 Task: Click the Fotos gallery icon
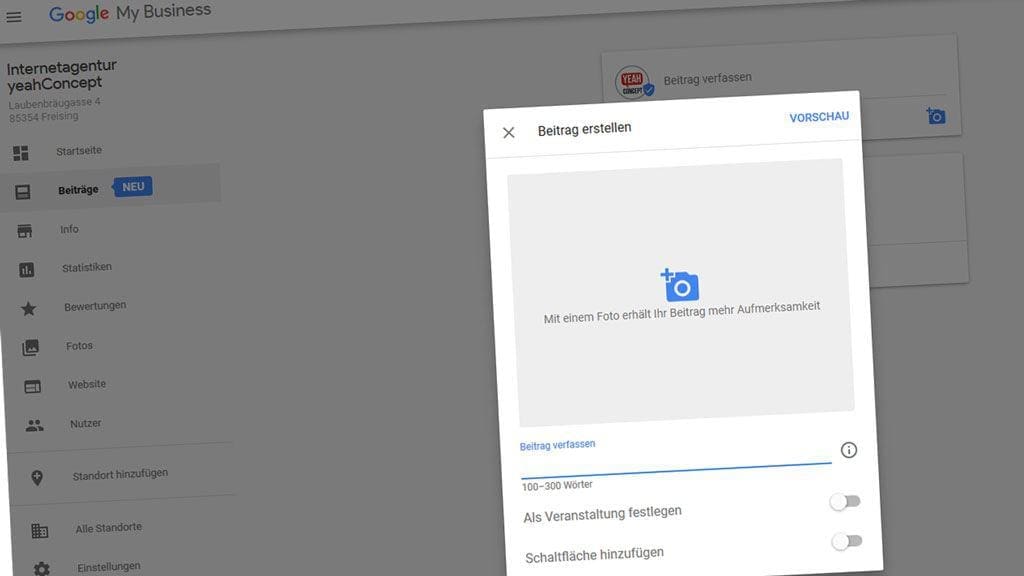(31, 347)
